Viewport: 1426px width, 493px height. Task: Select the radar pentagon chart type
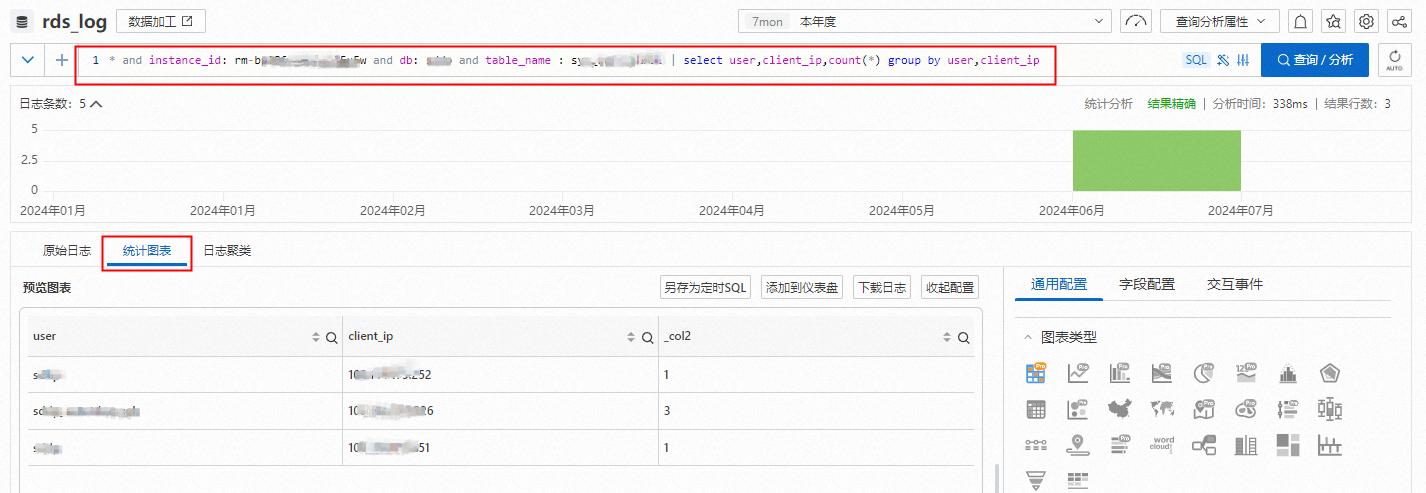pos(1330,373)
